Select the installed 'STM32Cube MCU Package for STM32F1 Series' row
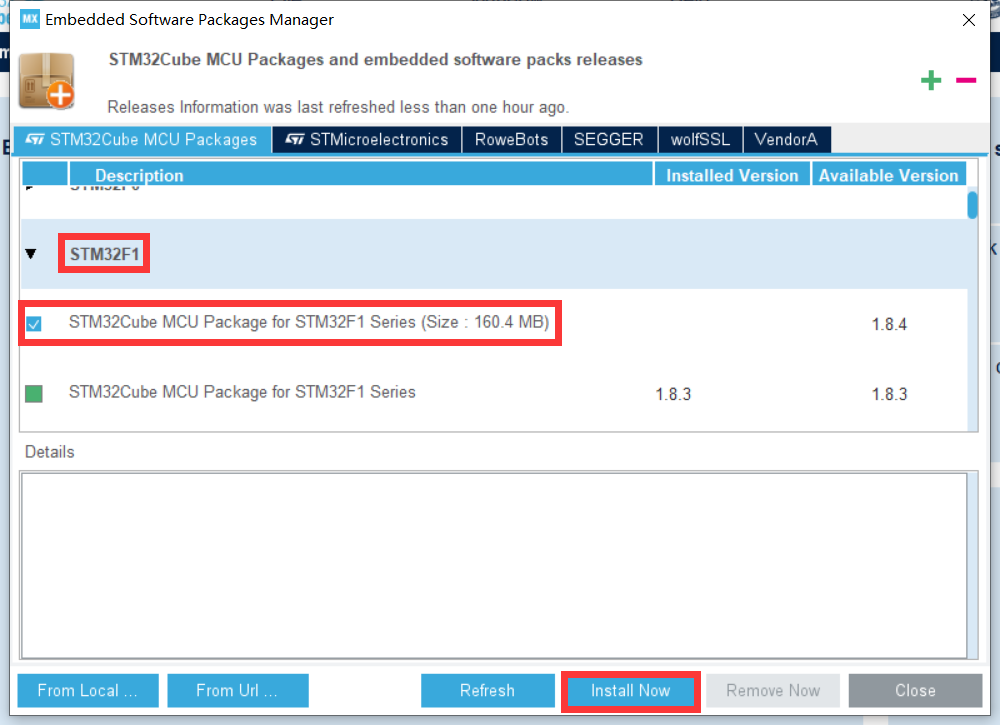The width and height of the screenshot is (1000, 725). (495, 393)
